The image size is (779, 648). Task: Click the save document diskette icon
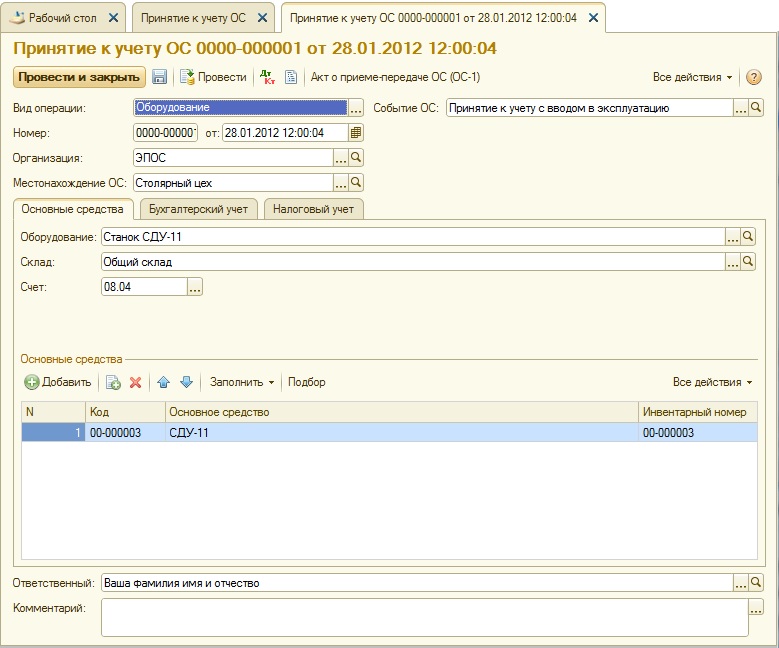click(160, 77)
